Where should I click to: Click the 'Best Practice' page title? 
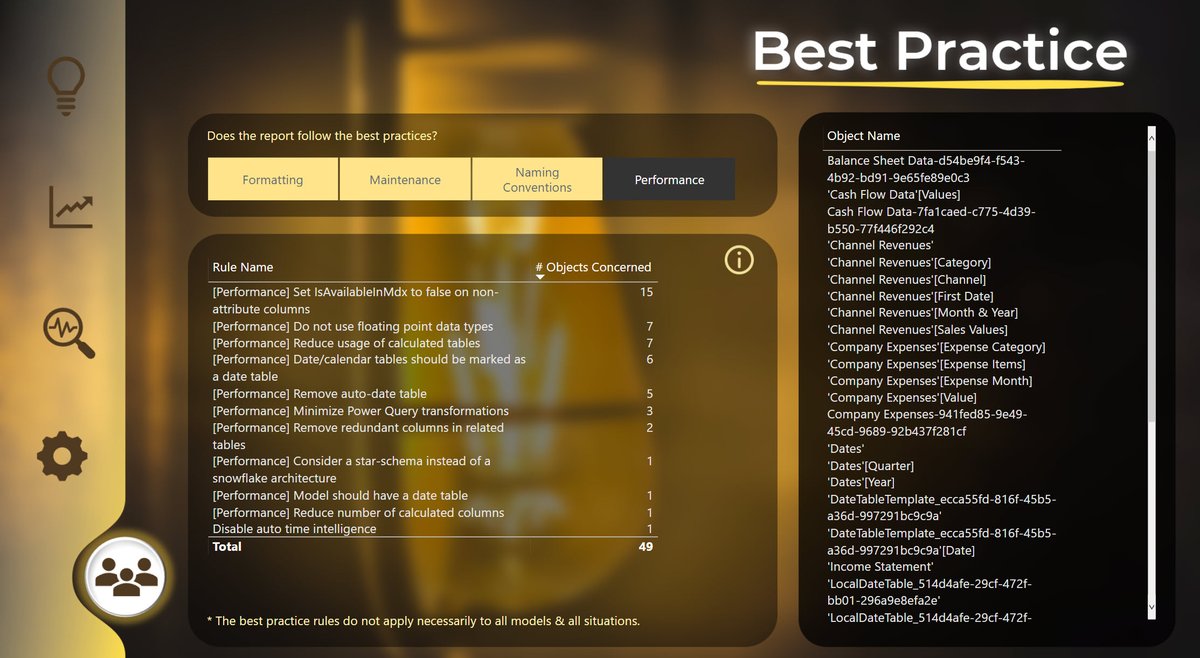coord(940,50)
